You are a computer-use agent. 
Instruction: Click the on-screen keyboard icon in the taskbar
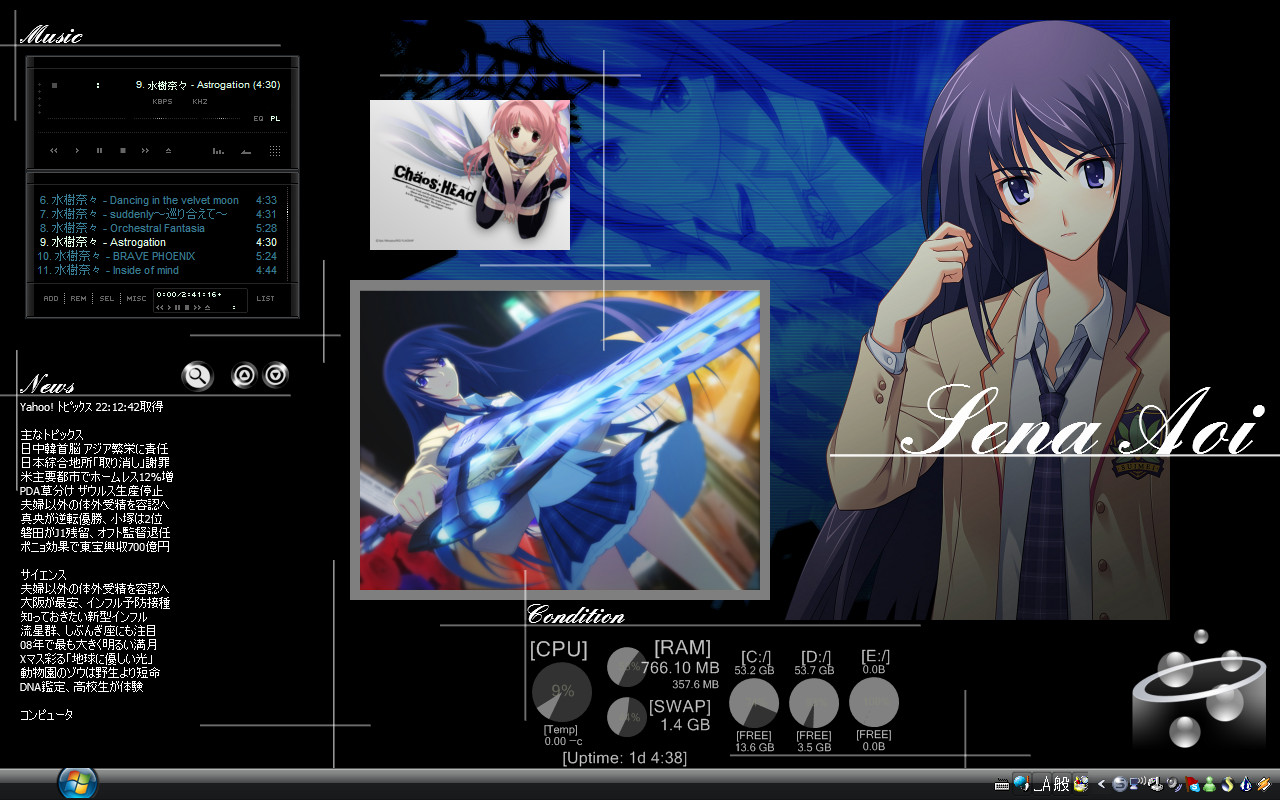click(x=1002, y=784)
